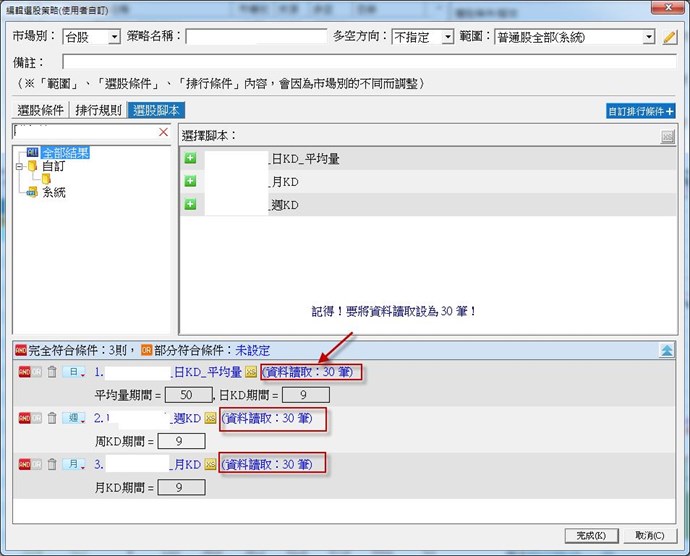Click pencil edit icon beside 範圍 dropdown
Viewport: 690px width, 556px height.
pyautogui.click(x=670, y=37)
